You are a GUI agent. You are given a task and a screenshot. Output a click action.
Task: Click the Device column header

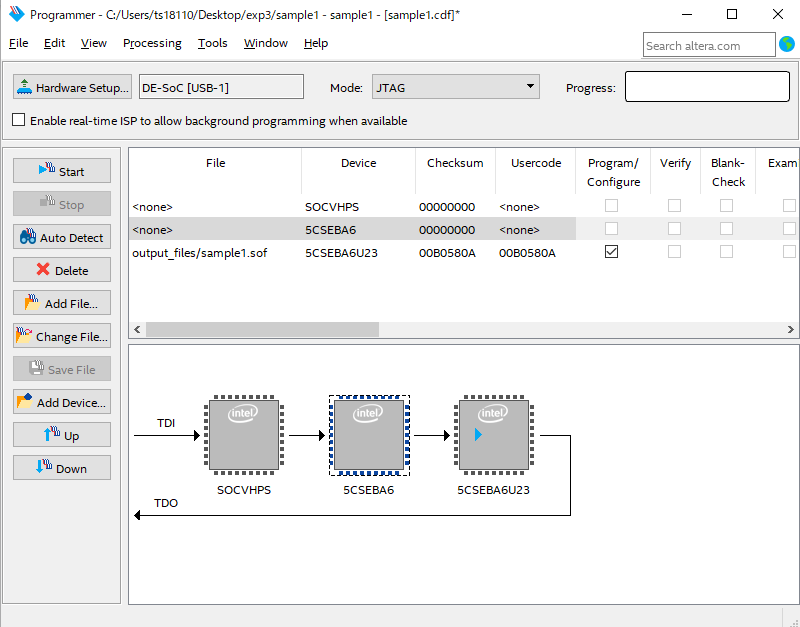pyautogui.click(x=359, y=172)
